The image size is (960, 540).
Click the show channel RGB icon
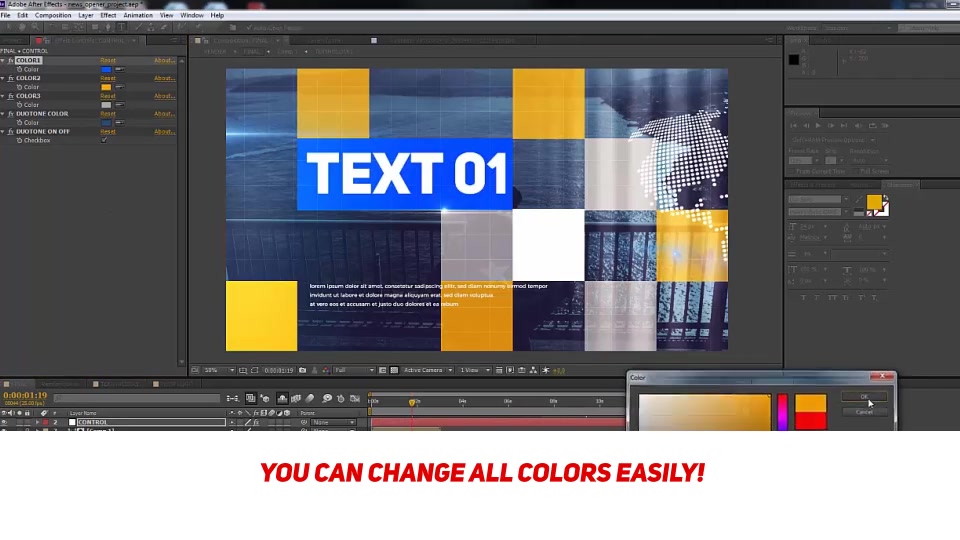pos(326,370)
